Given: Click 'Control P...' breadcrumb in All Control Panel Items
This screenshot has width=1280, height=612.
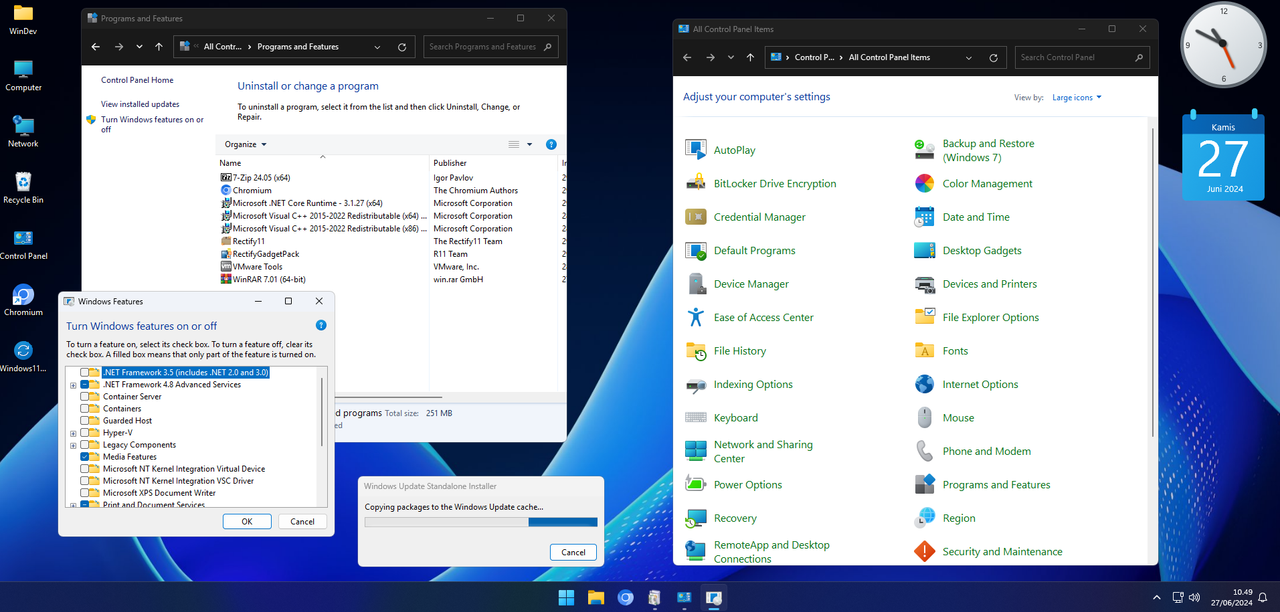Looking at the screenshot, I should 814,58.
